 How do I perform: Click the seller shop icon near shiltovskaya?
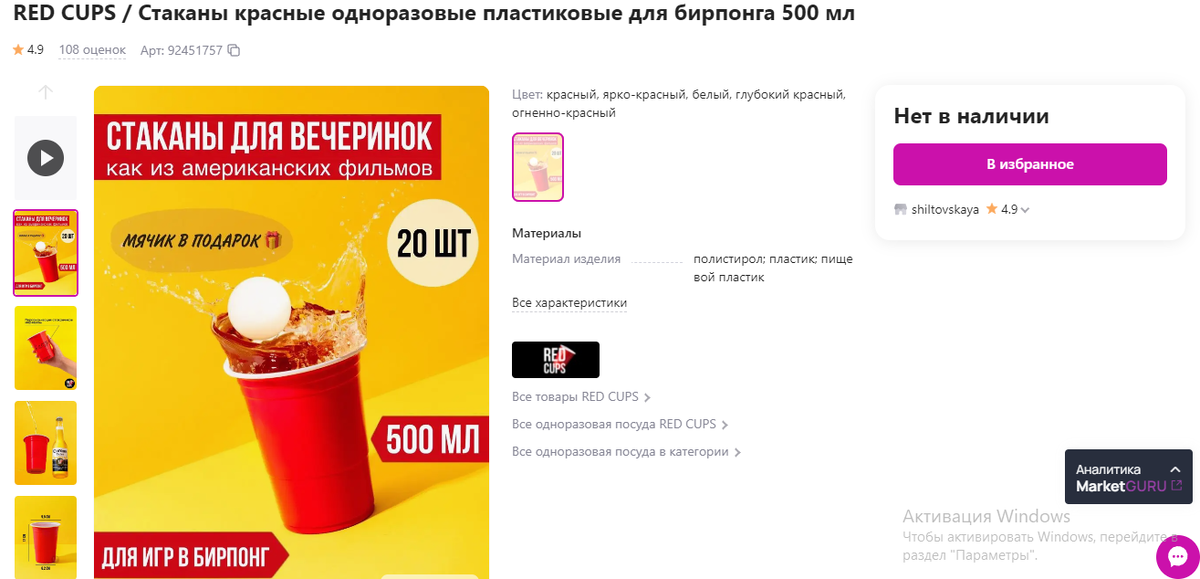(900, 210)
